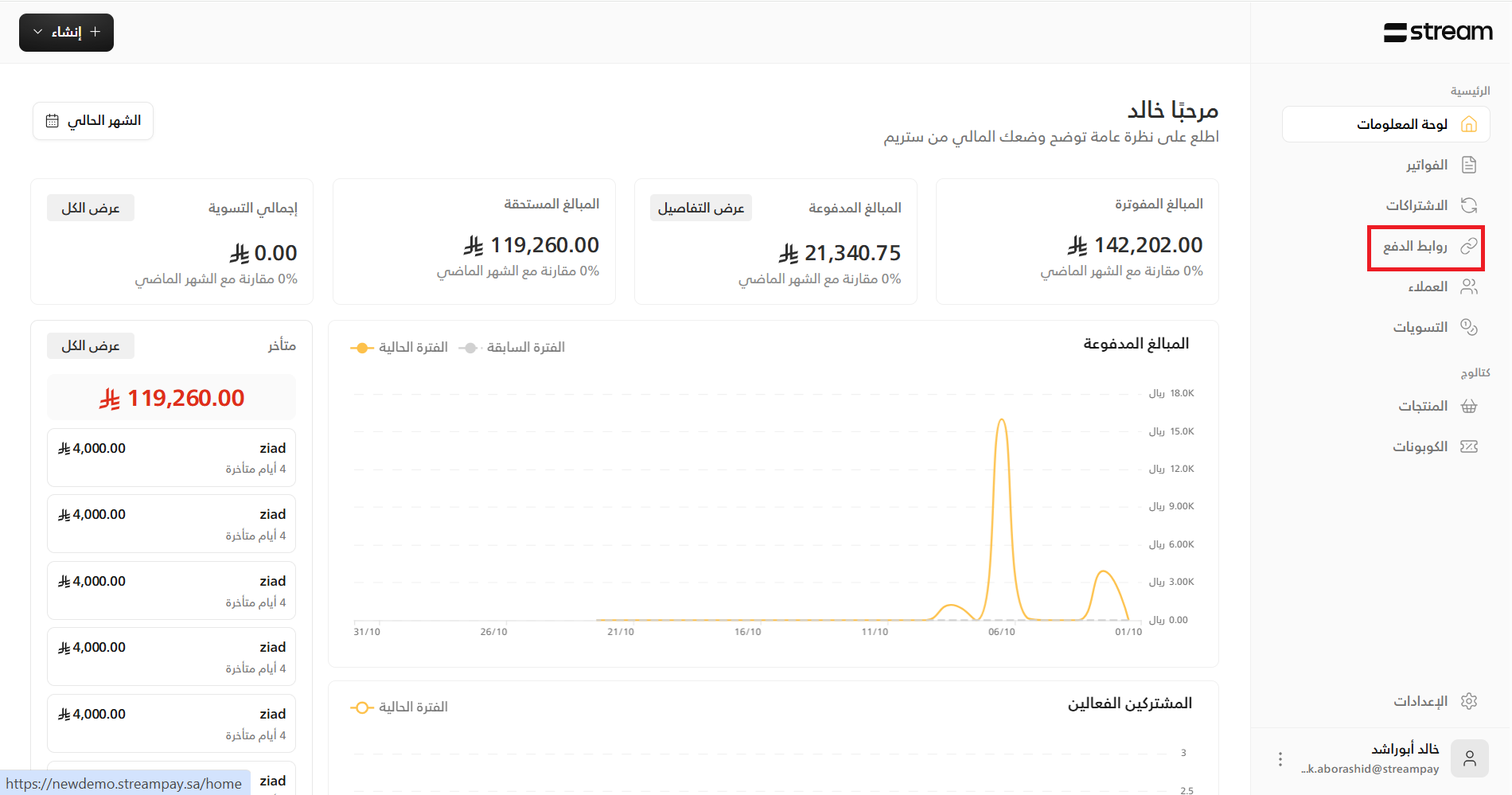The width and height of the screenshot is (1512, 795).
Task: Click the customers people icon
Action: coord(1469,286)
